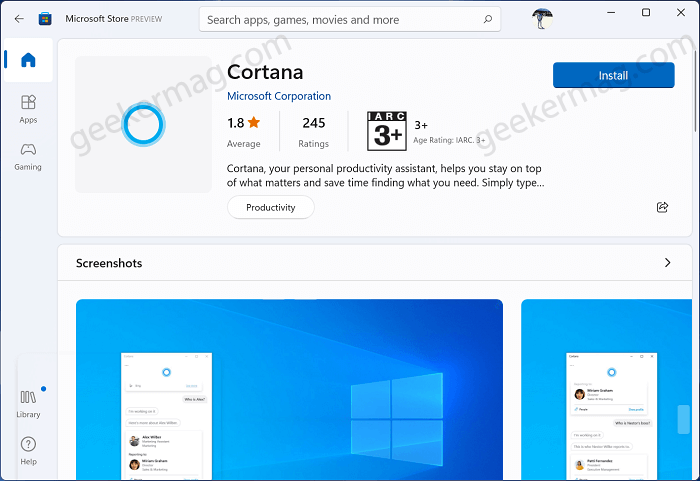Click the Age Rating: IARC. 3+ text
Image resolution: width=700 pixels, height=481 pixels.
tap(449, 140)
